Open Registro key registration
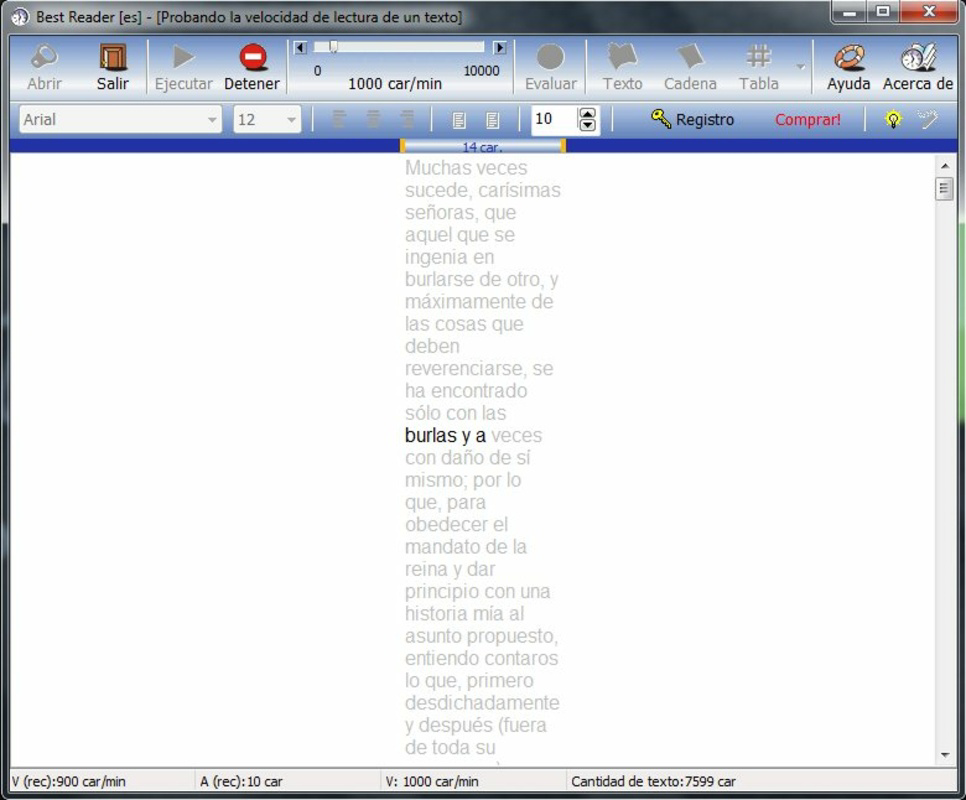 [692, 119]
